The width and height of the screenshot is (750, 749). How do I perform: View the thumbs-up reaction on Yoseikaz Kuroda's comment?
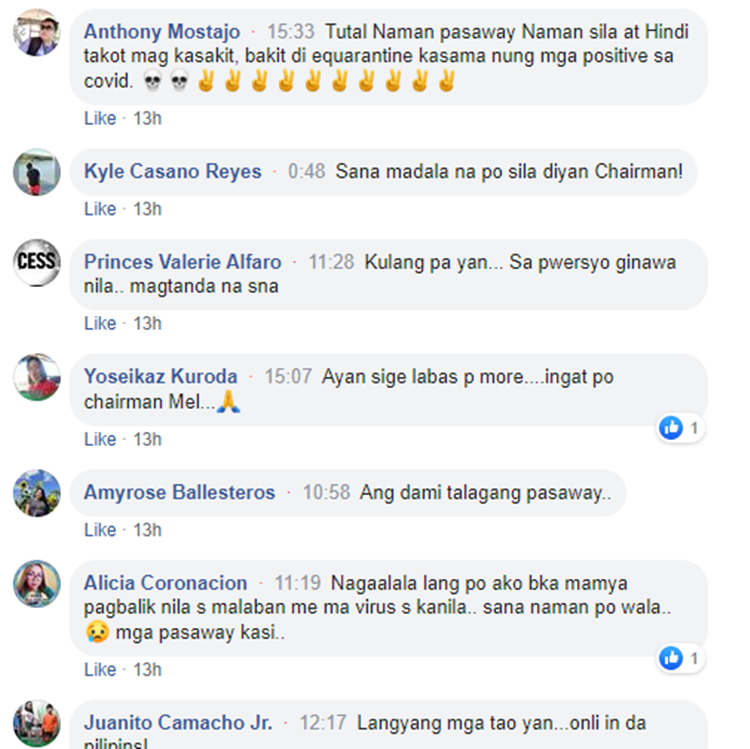tap(679, 428)
